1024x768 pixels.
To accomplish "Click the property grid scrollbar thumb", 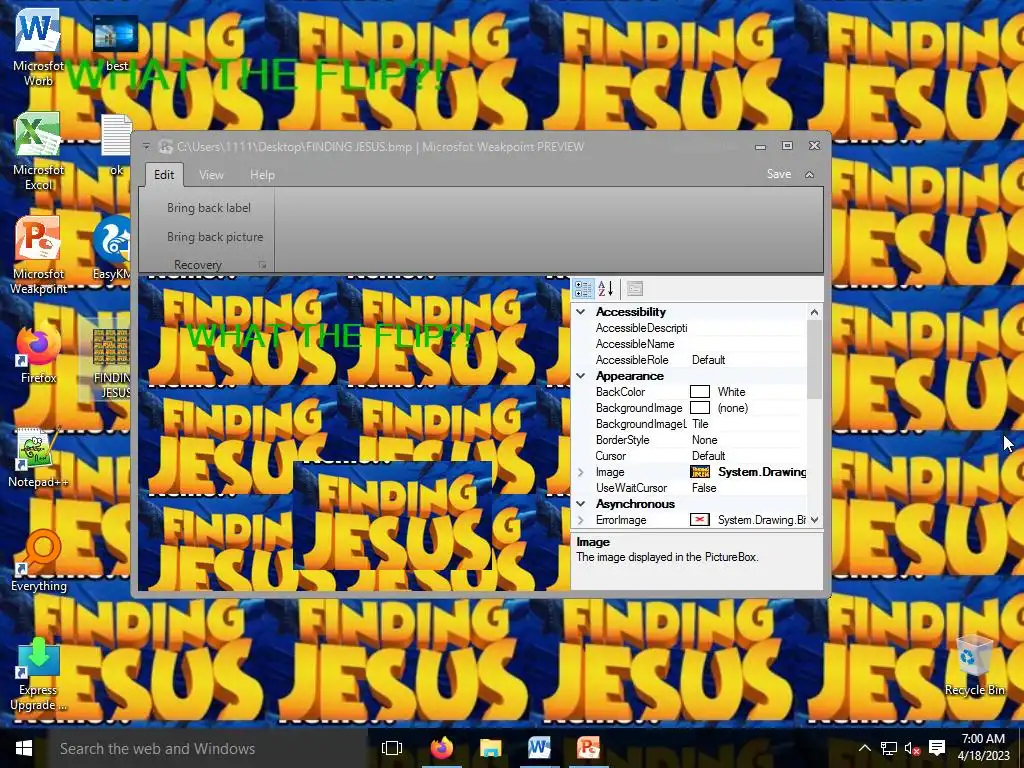I will coord(814,359).
